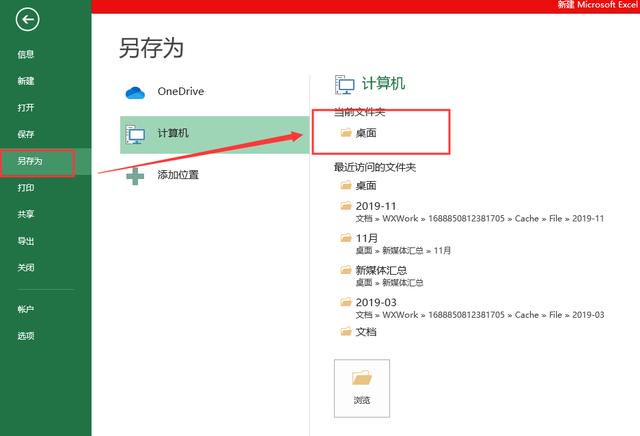Select 打开 in the sidebar
The image size is (640, 436).
tap(25, 108)
